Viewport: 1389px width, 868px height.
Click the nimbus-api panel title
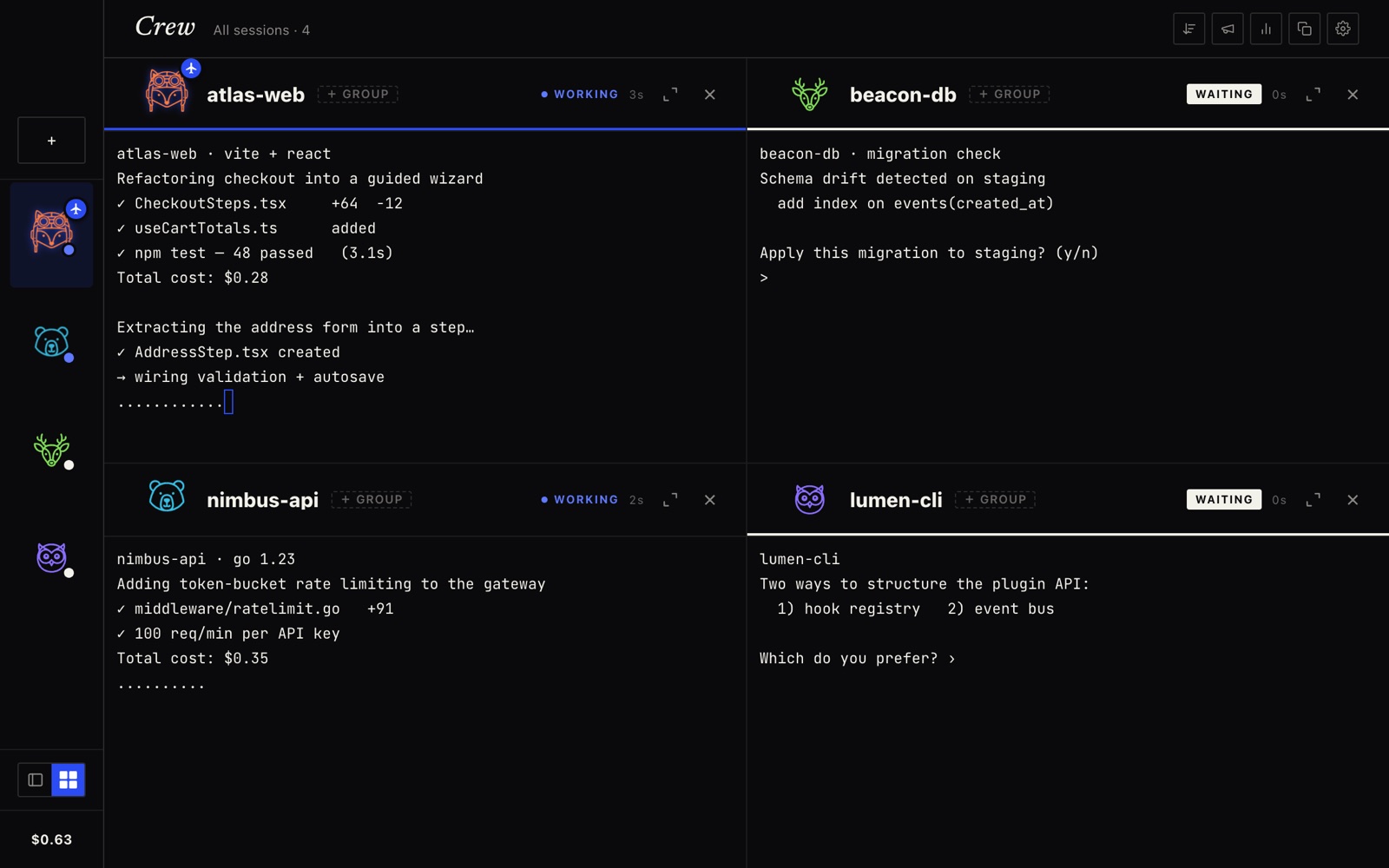(x=262, y=500)
